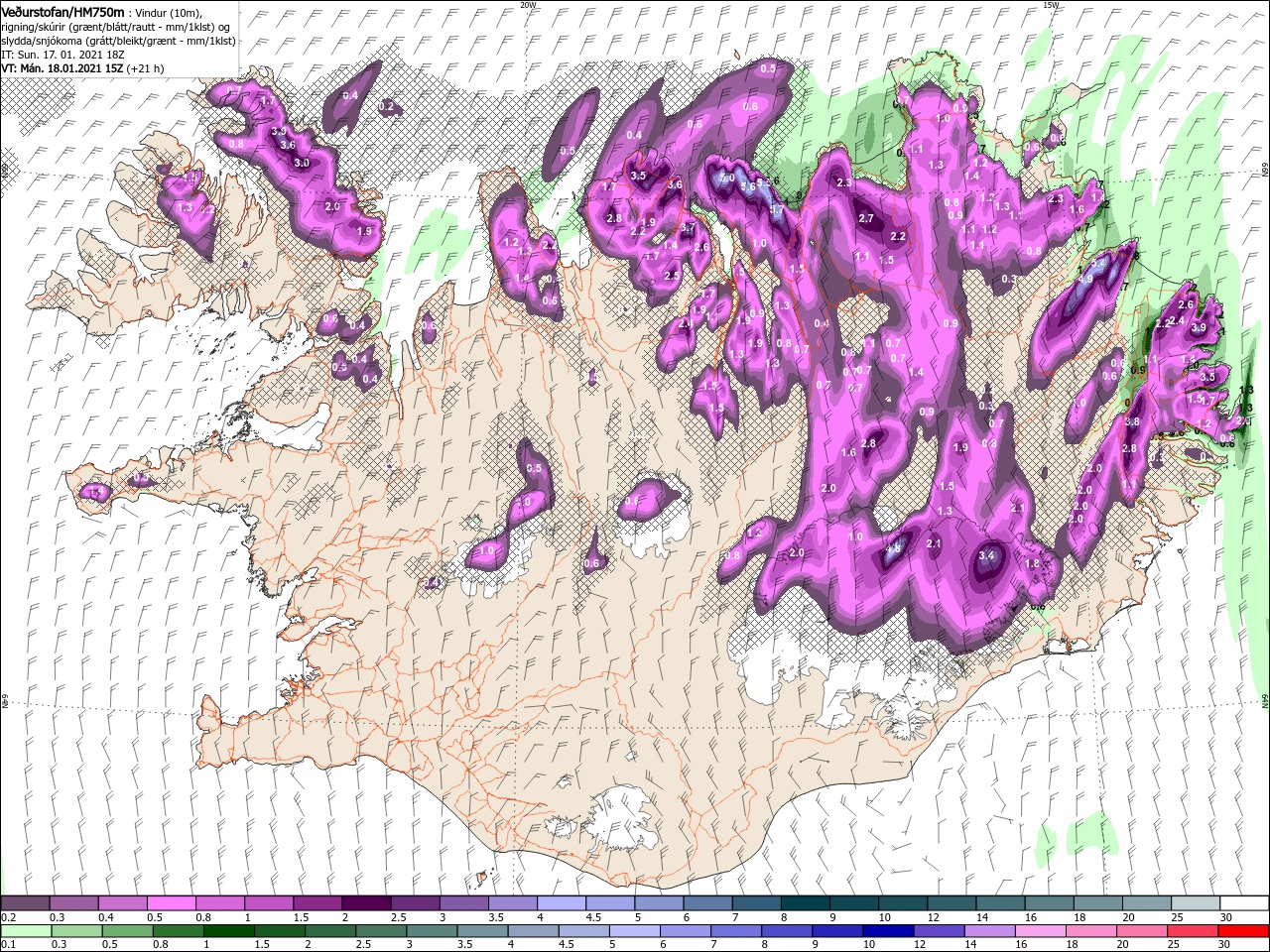Click the '4.9' snowfall value in the east
1270x952 pixels.
coord(1084,280)
